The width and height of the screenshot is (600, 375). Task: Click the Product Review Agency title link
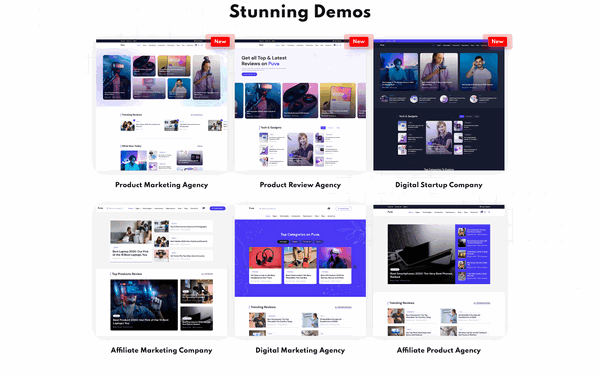tap(300, 185)
